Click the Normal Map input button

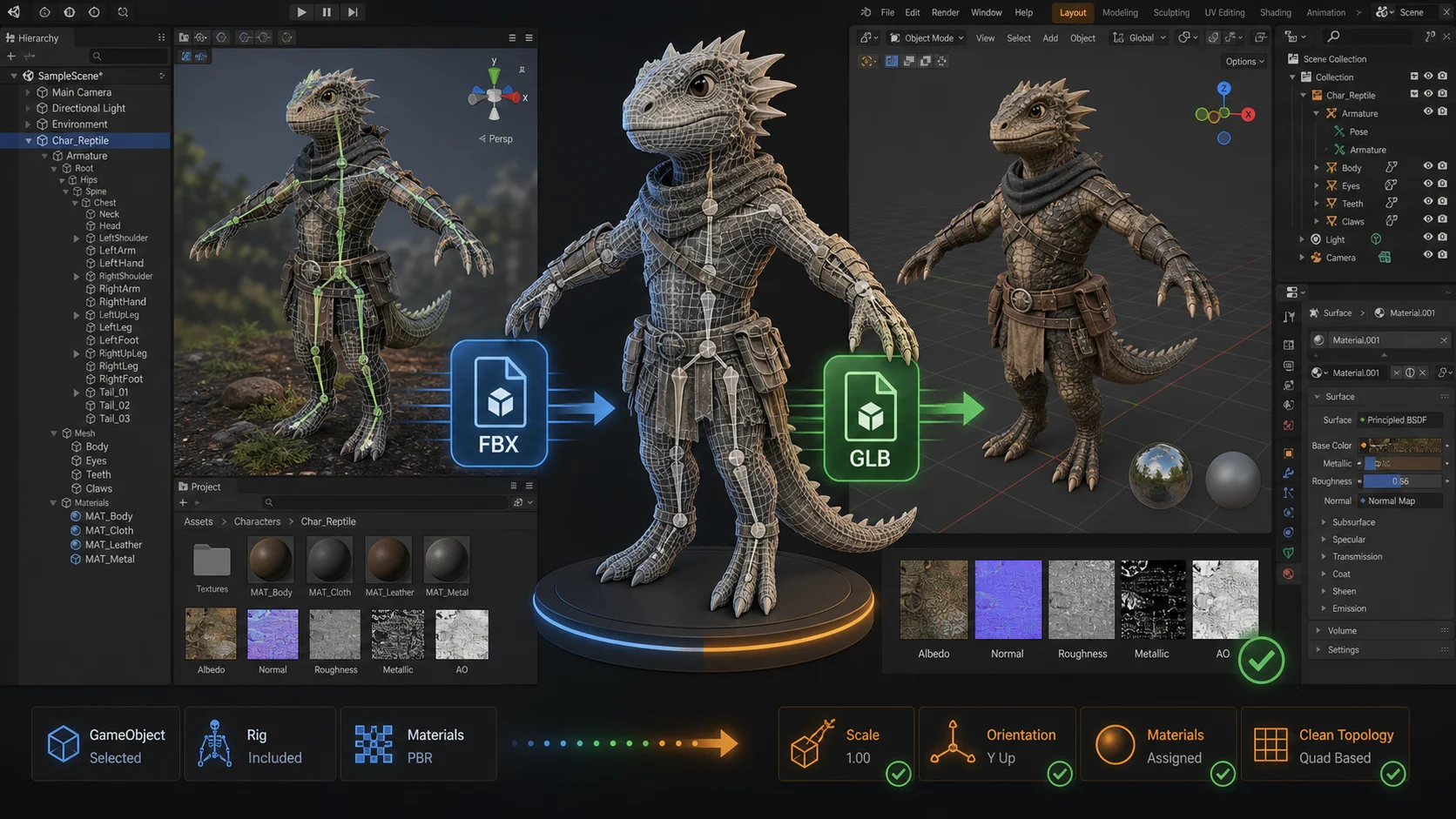pyautogui.click(x=1399, y=501)
